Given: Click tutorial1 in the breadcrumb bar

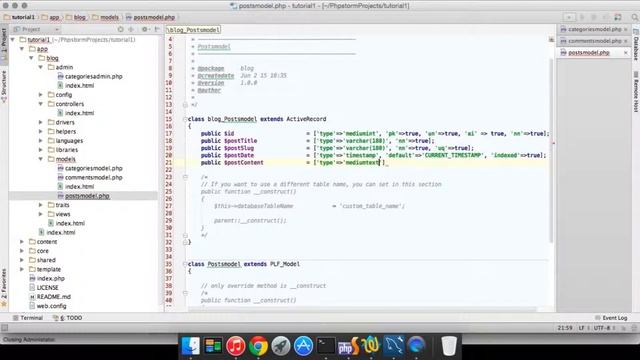Looking at the screenshot, I should (20, 17).
